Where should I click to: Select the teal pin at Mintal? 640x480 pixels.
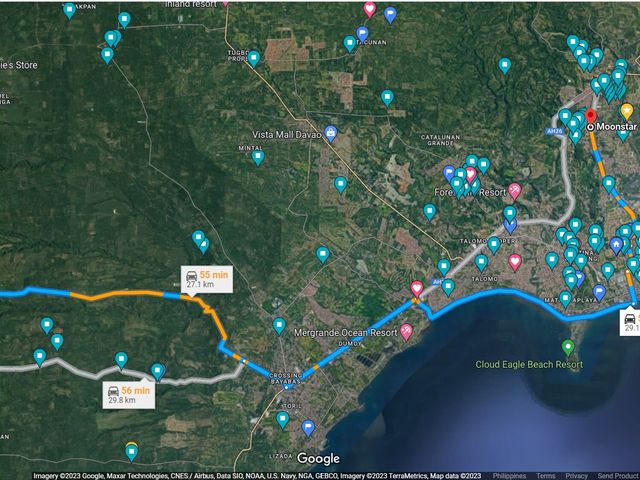tap(258, 158)
